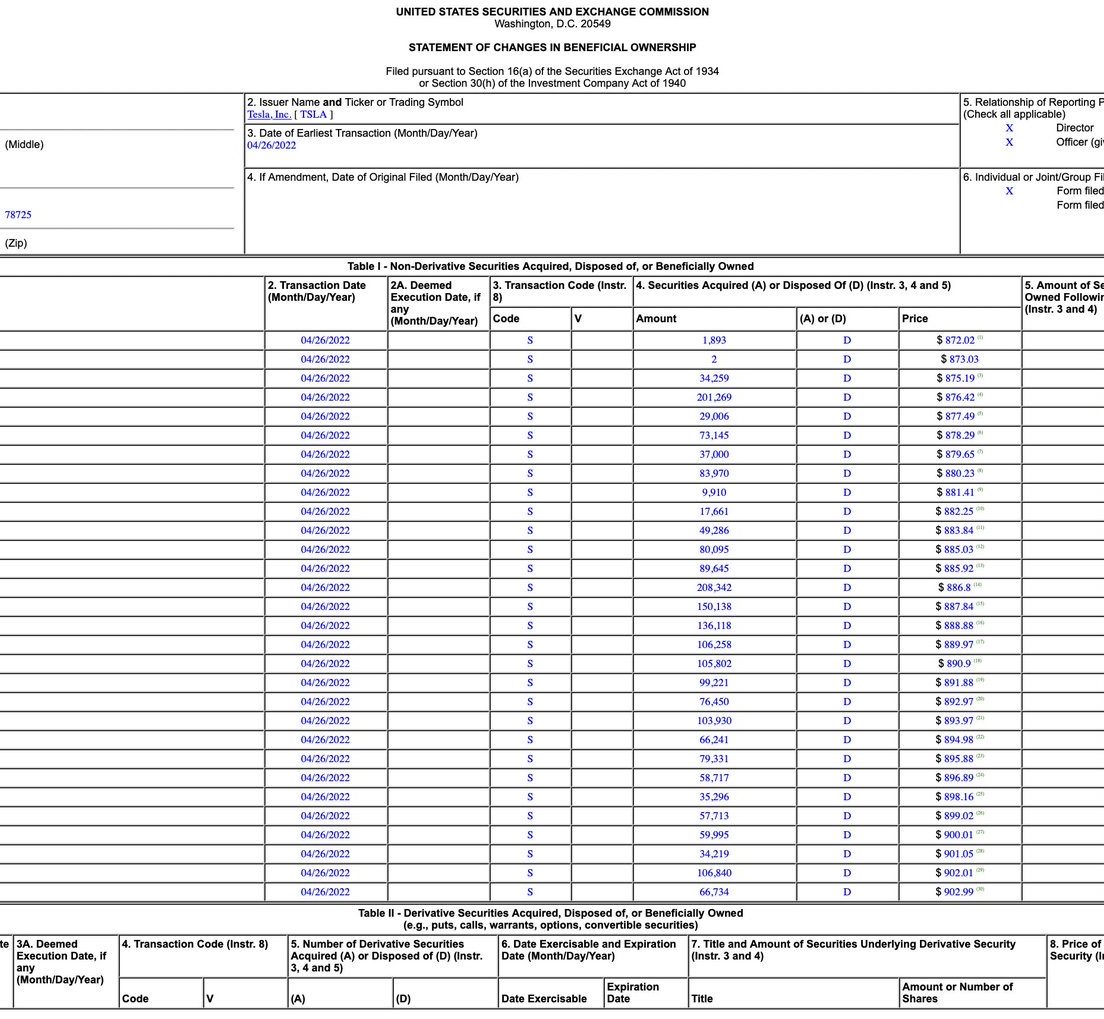Screen dimensions: 1104x1019
Task: Select the amount 17,661
Action: [x=714, y=511]
